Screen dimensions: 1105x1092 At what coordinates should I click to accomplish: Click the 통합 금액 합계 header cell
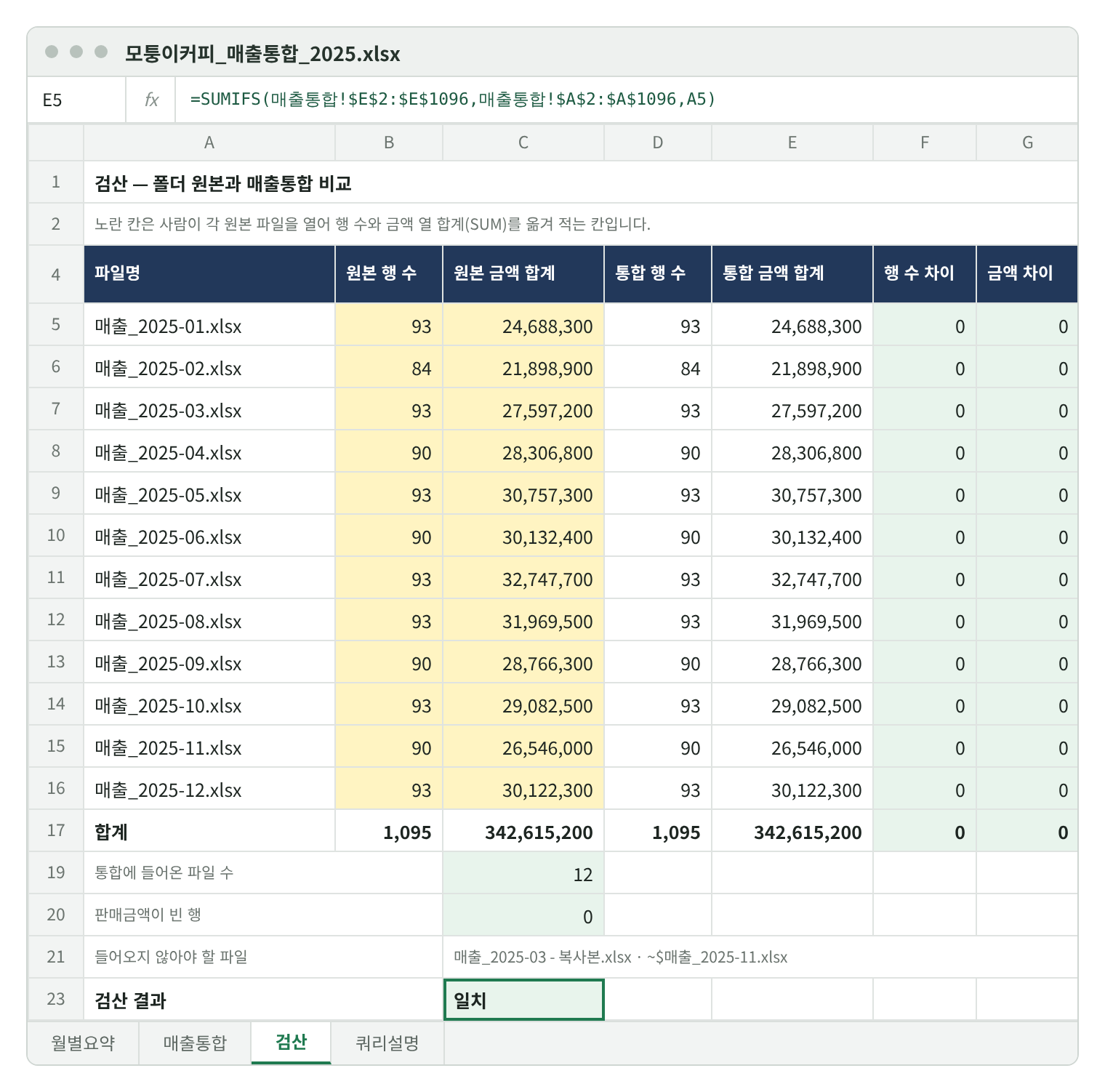792,274
